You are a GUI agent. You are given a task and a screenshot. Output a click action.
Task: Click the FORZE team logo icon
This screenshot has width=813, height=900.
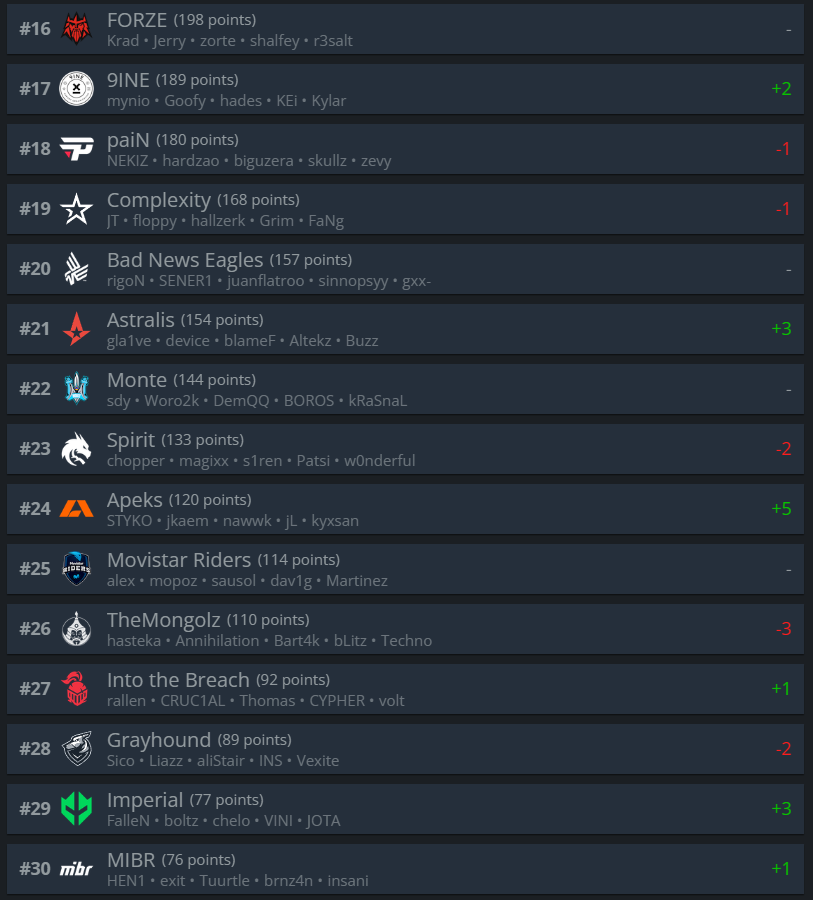point(76,29)
